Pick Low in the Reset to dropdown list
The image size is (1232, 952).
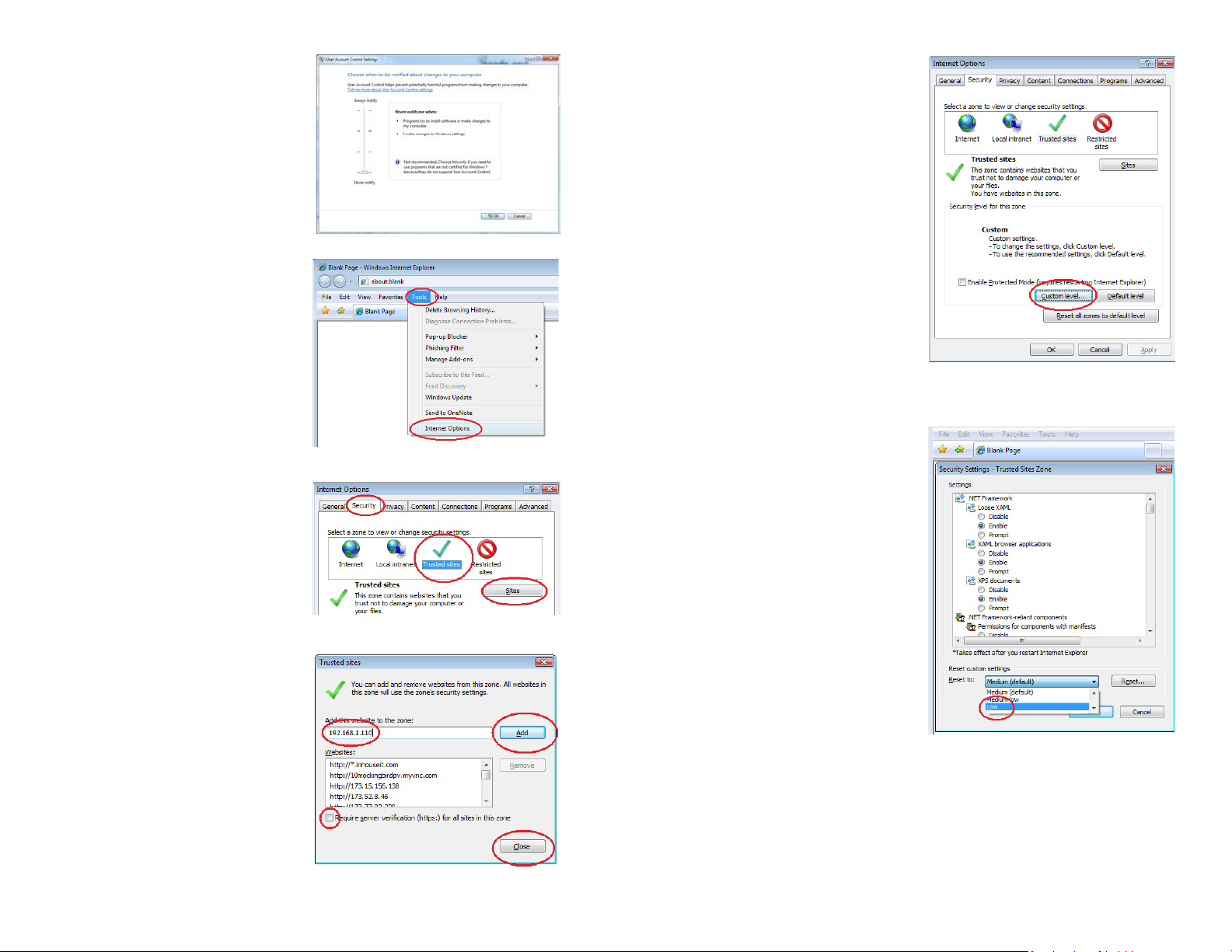(x=1037, y=707)
